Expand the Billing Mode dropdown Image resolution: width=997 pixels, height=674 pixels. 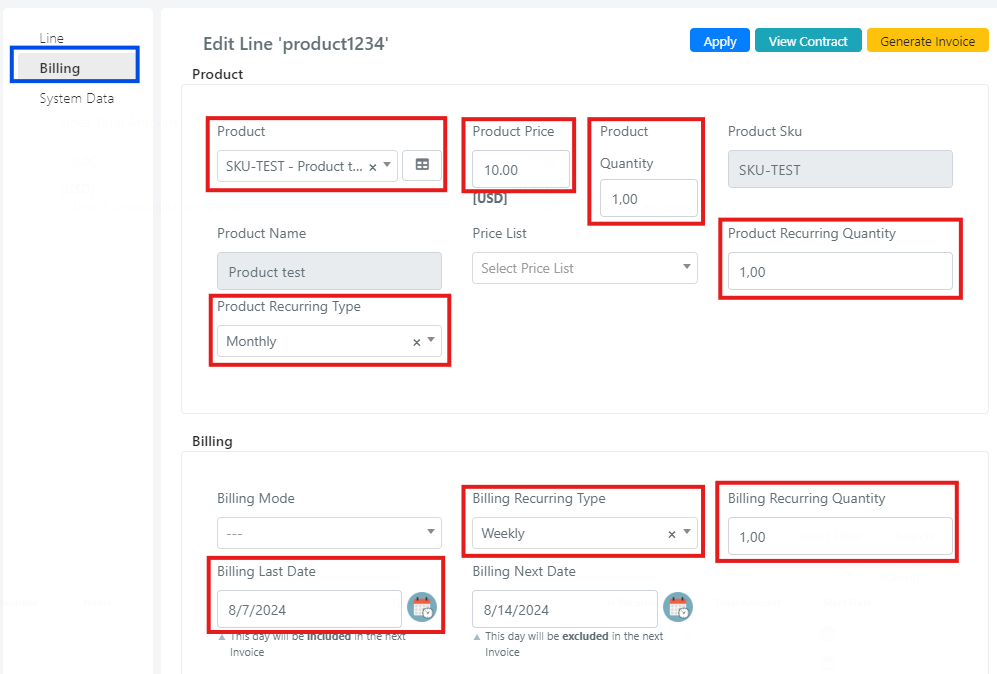click(329, 533)
